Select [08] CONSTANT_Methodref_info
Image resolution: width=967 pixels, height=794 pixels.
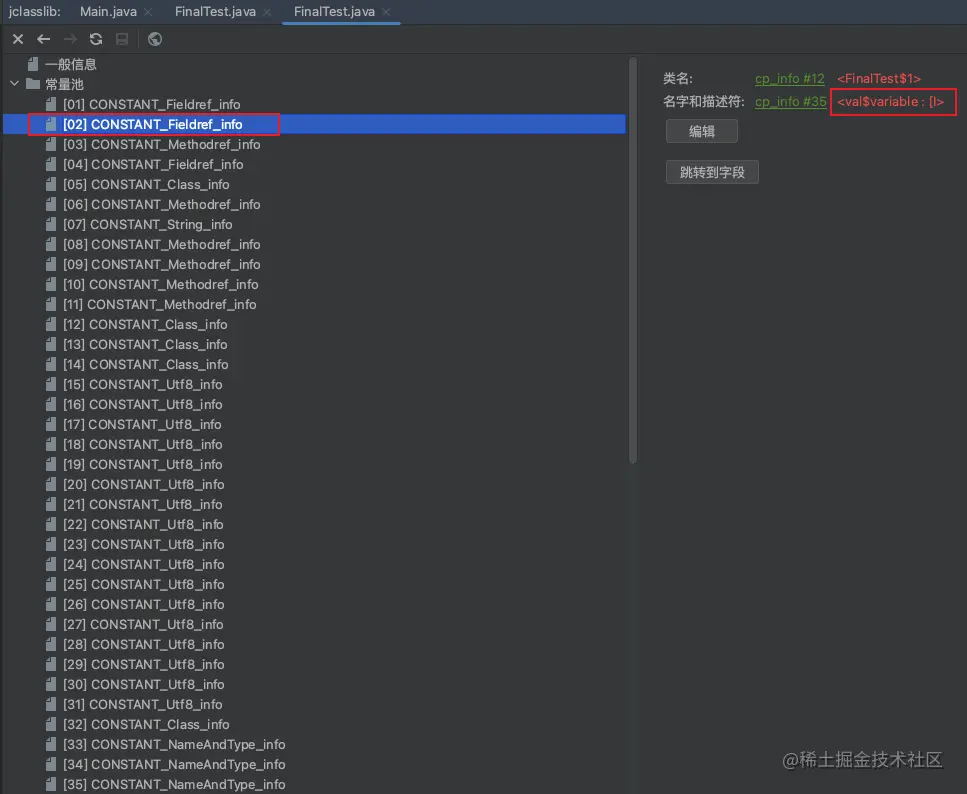[162, 244]
